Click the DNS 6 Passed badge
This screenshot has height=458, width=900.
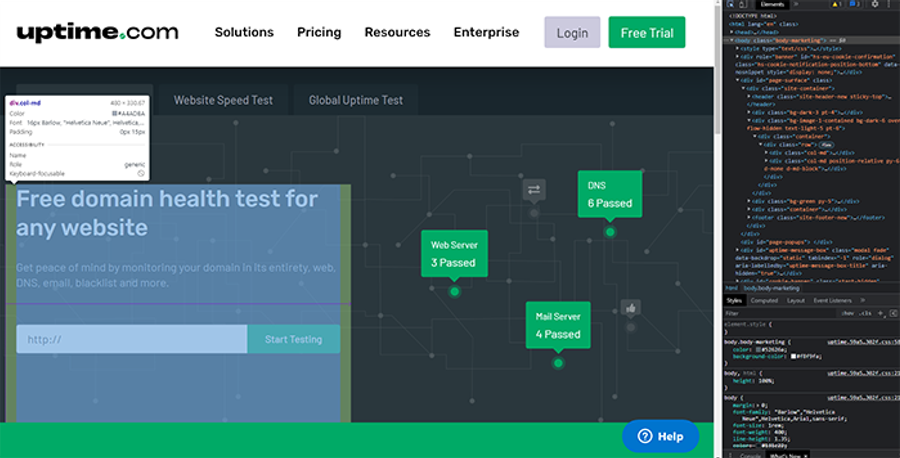(610, 194)
